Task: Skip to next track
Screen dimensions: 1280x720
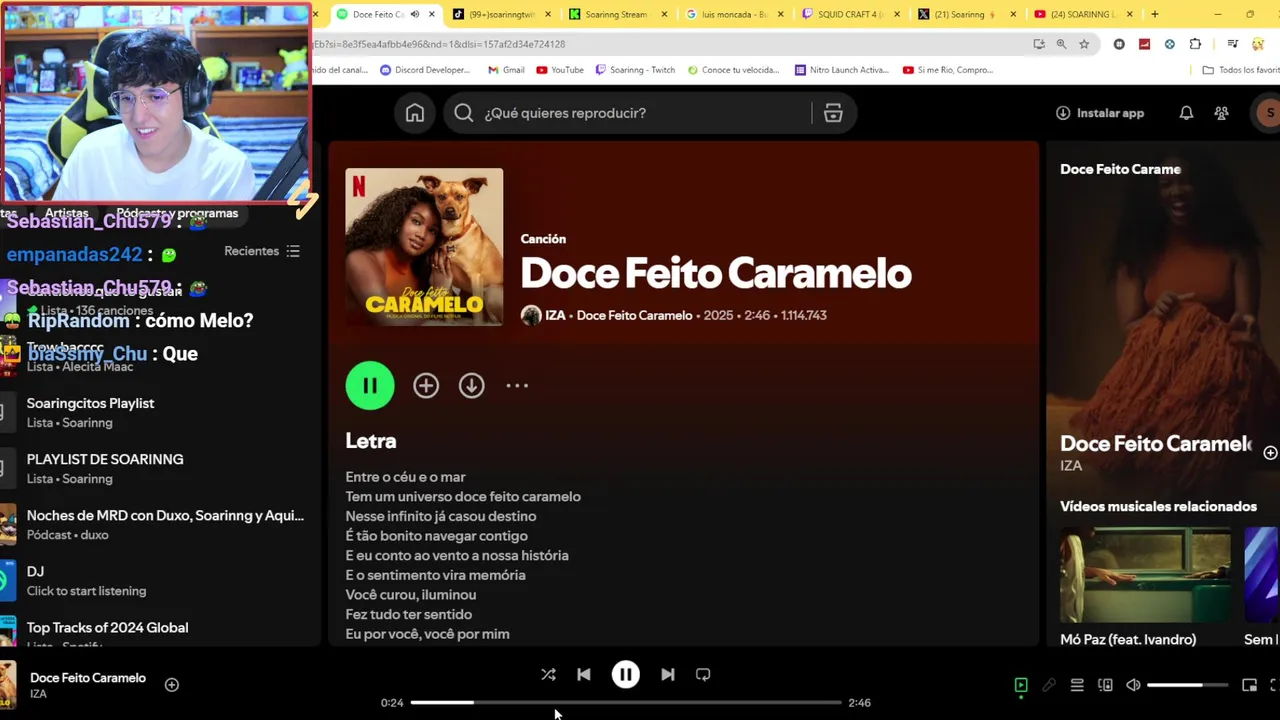Action: 668,675
